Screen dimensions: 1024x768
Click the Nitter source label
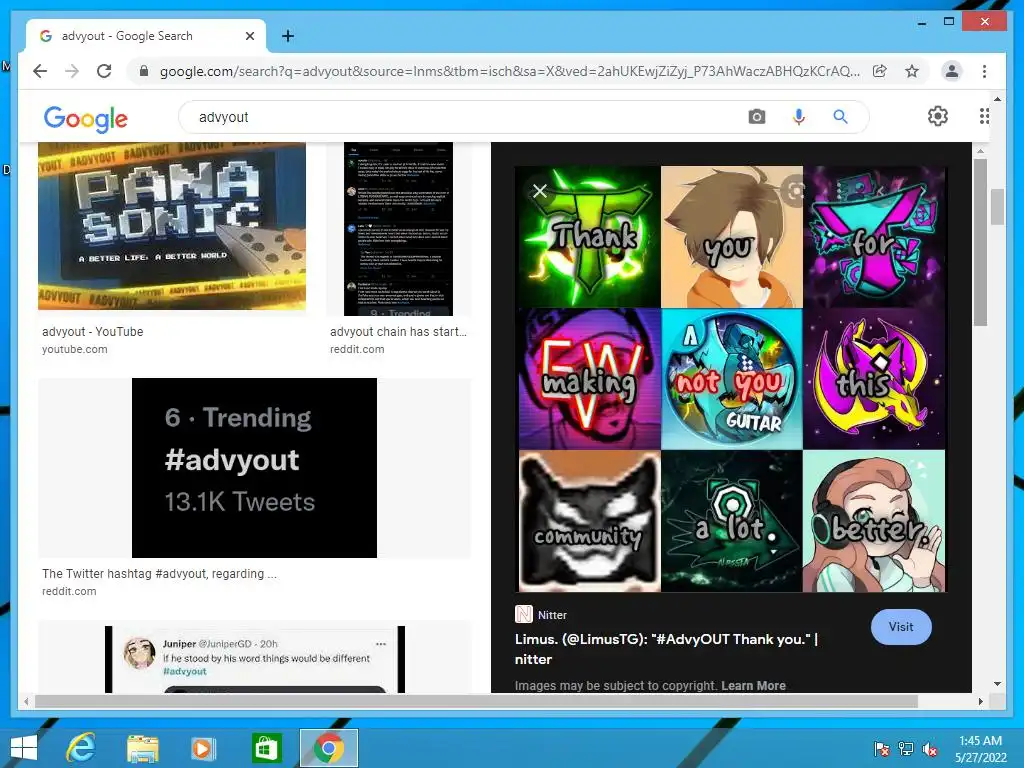pyautogui.click(x=552, y=615)
